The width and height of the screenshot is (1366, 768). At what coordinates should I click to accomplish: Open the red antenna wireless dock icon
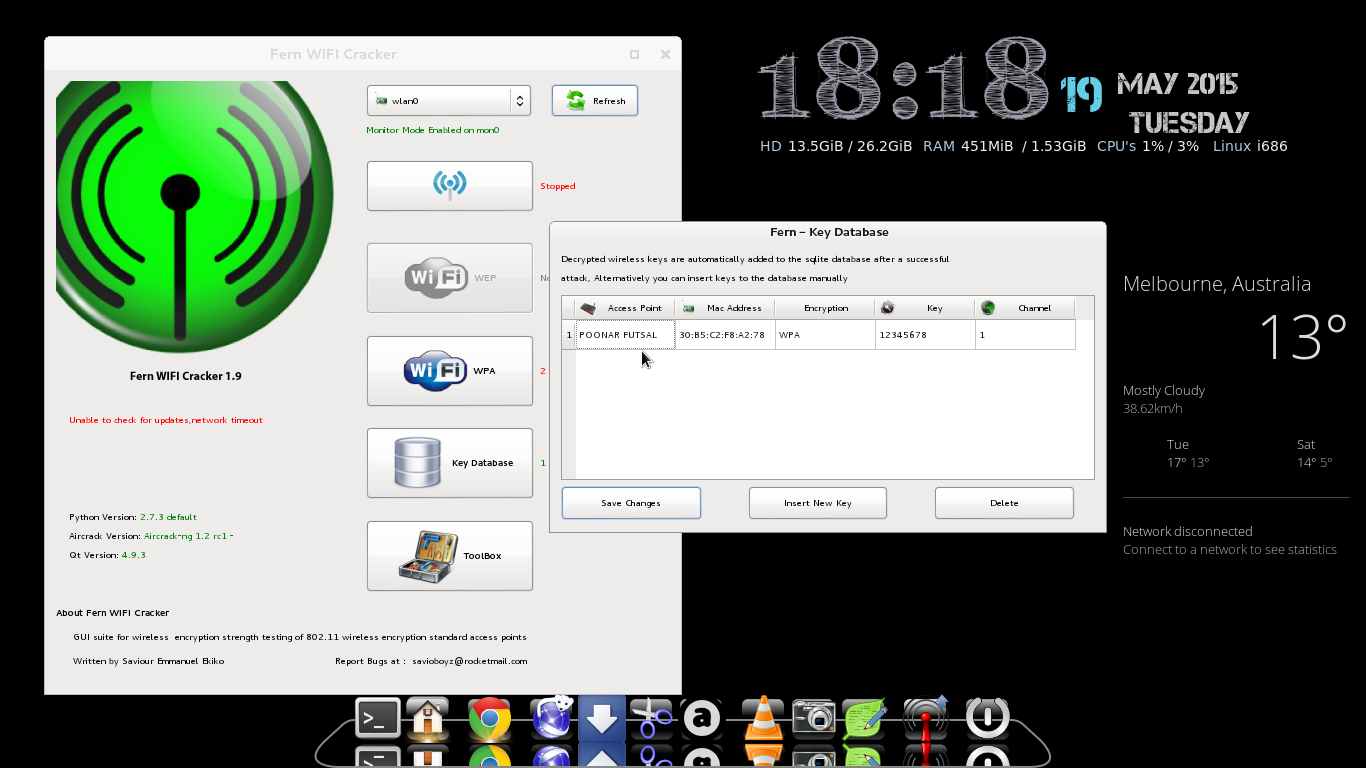[926, 717]
